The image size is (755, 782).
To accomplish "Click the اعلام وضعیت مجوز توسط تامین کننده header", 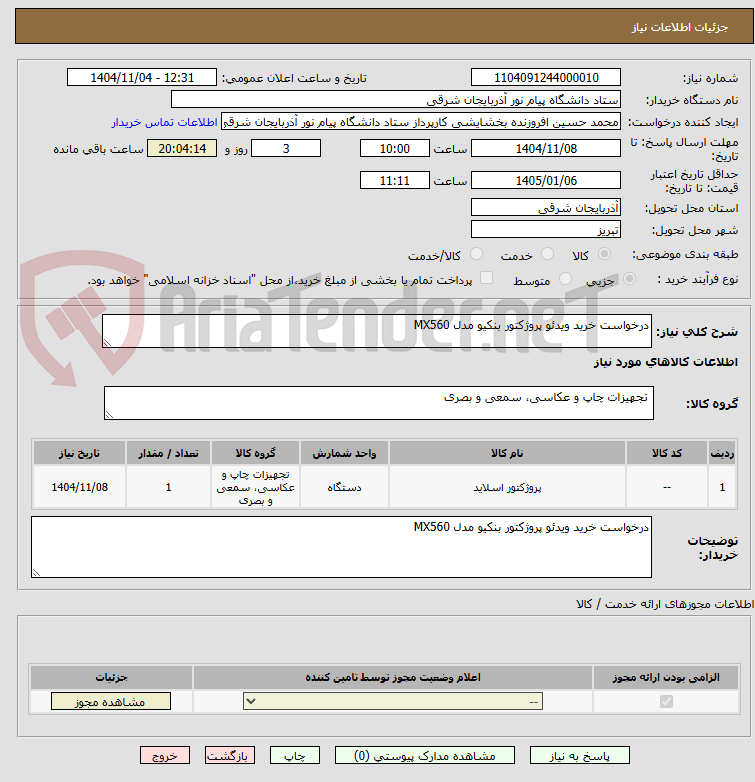I will click(393, 677).
